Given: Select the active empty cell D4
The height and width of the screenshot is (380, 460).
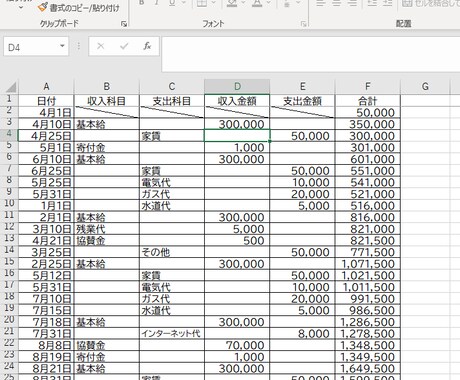Looking at the screenshot, I should tap(237, 136).
